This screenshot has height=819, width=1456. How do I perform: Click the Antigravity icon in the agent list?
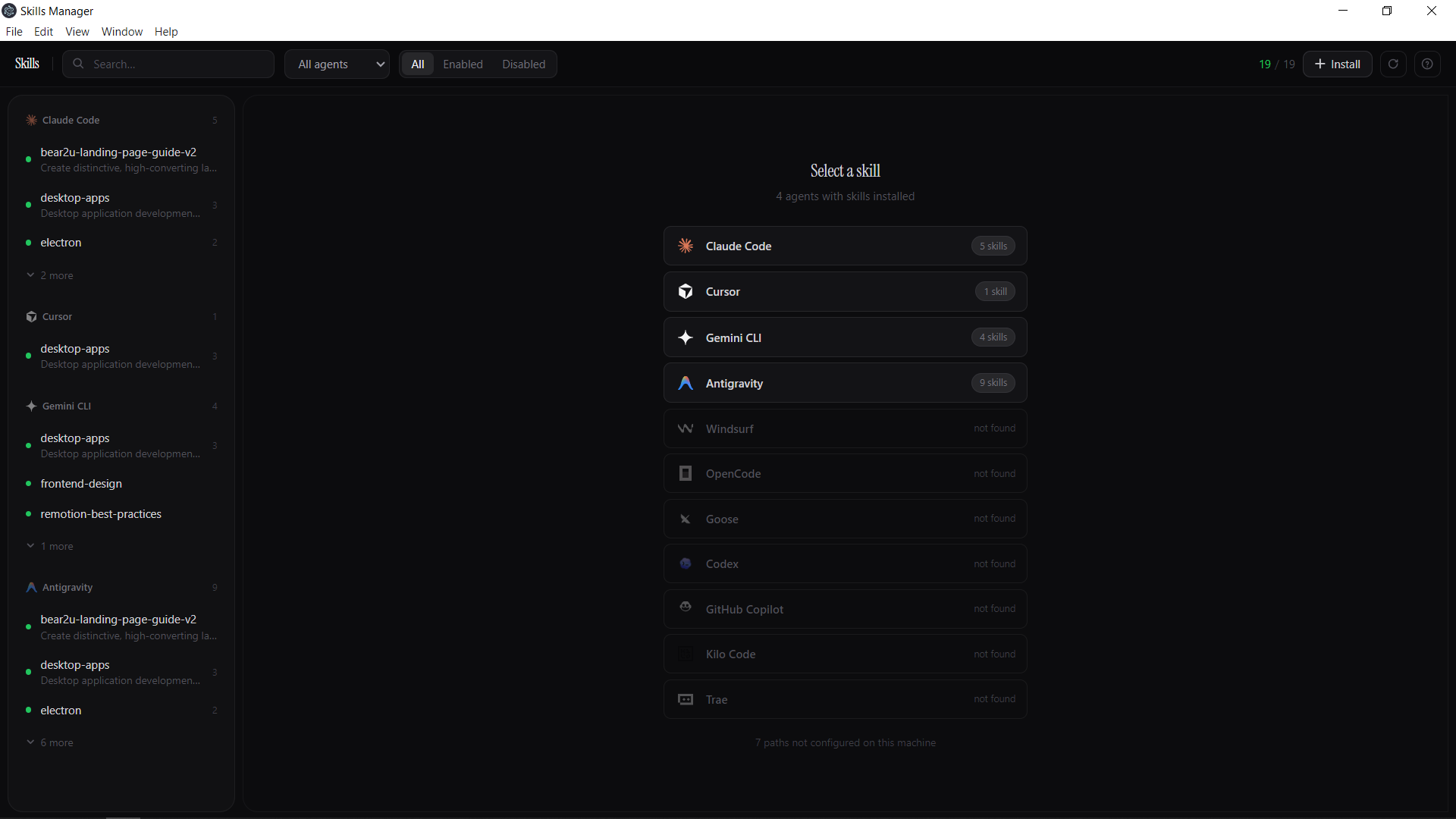click(686, 383)
